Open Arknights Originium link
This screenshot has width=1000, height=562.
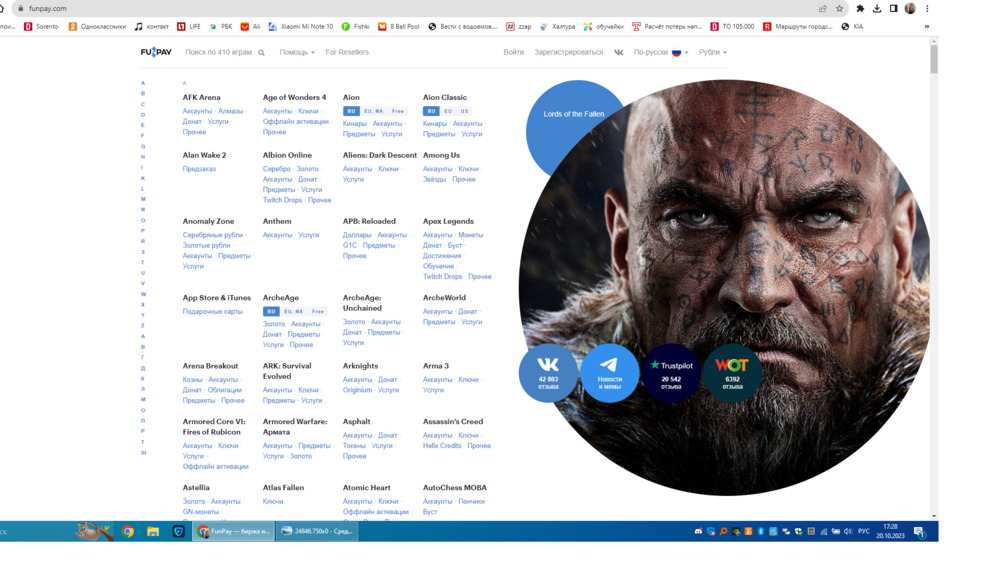coord(357,390)
